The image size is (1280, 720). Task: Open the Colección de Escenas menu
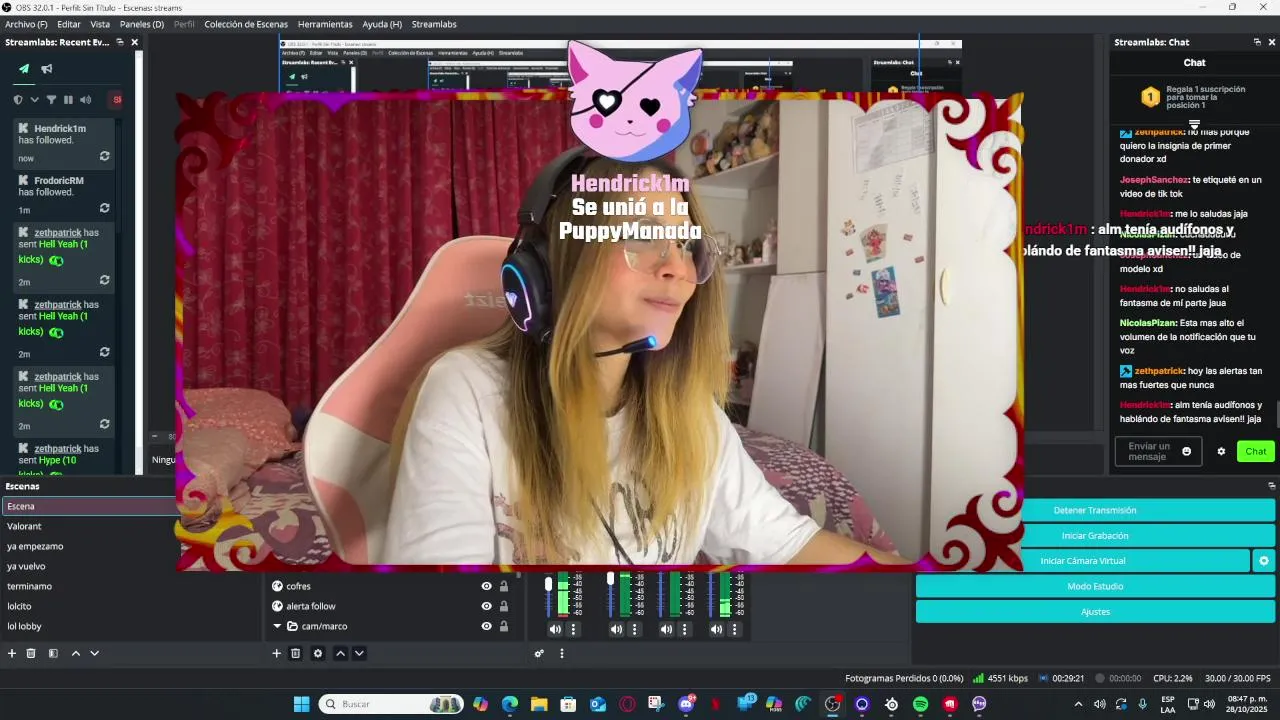[246, 24]
